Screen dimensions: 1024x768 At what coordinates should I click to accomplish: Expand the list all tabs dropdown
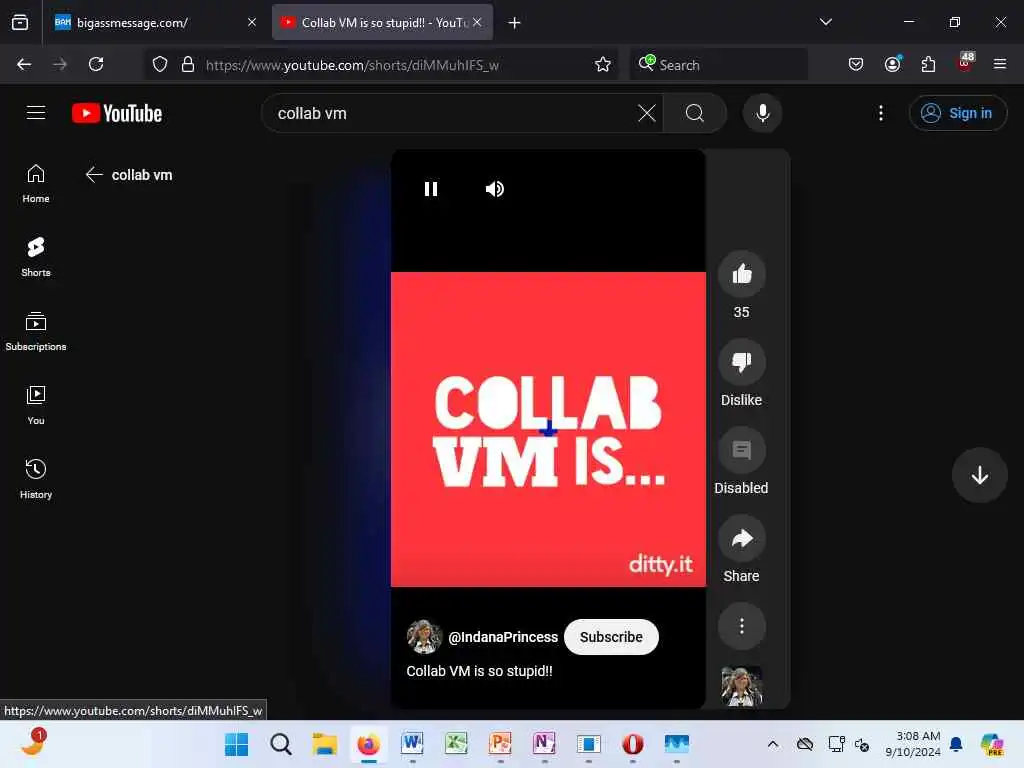point(825,22)
